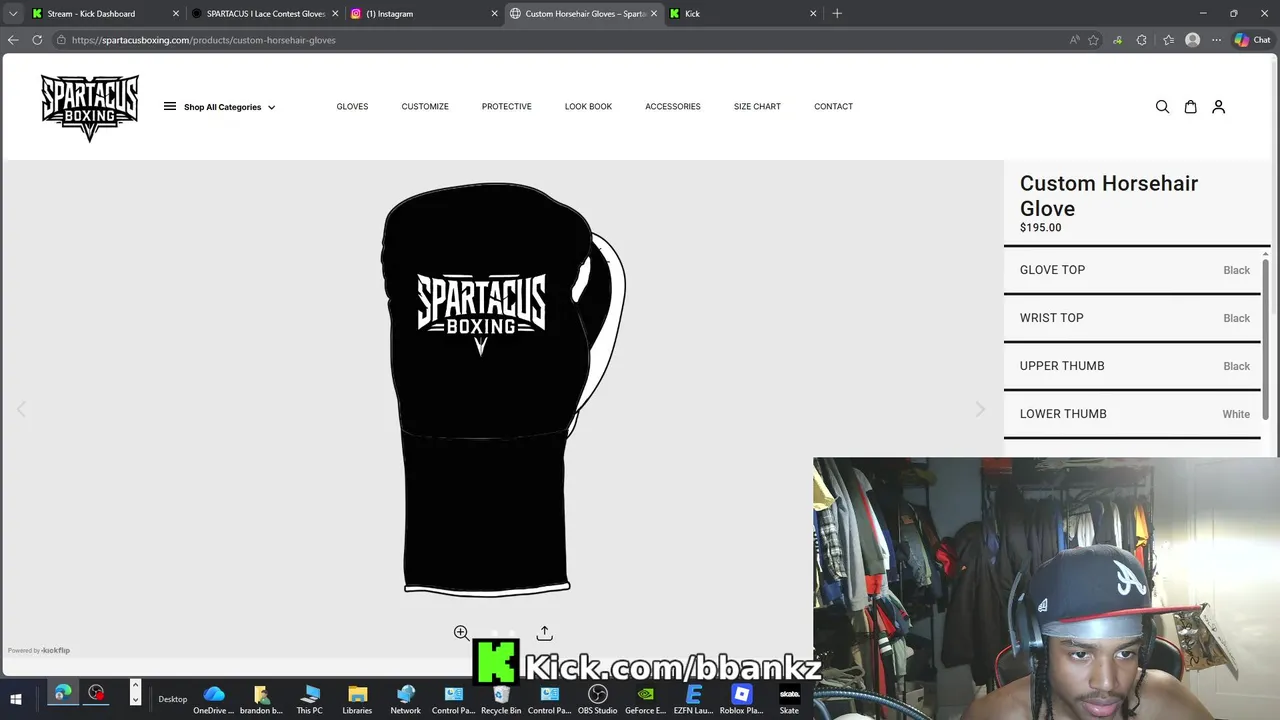1280x720 pixels.
Task: Open the Recycle Bin shortcut
Action: tap(501, 699)
